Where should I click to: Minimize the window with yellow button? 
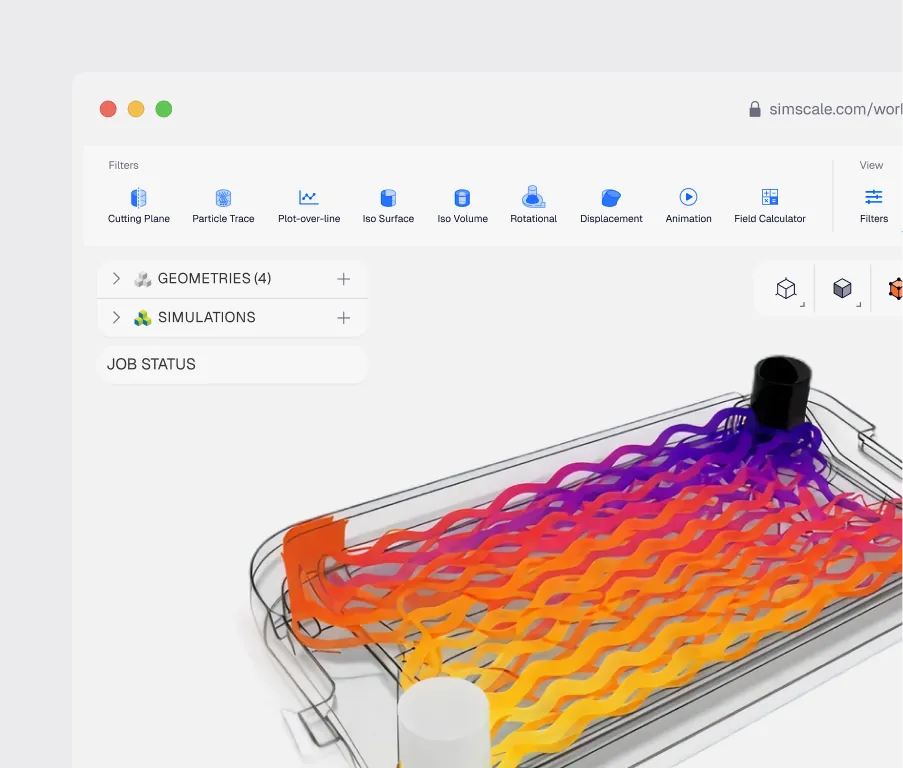(136, 109)
